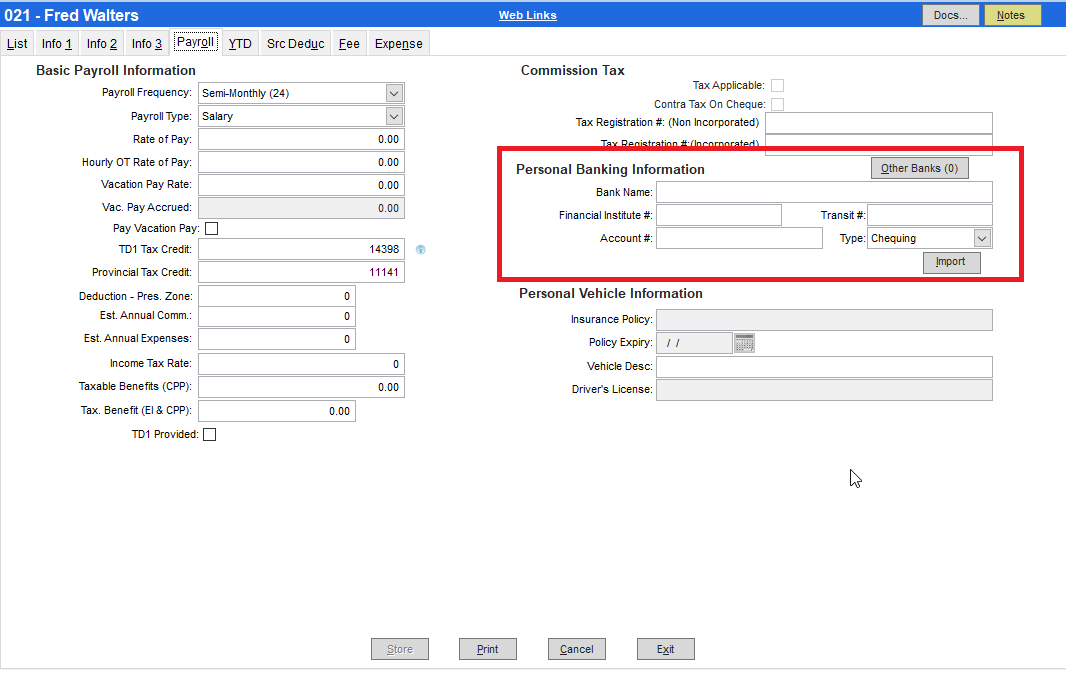This screenshot has width=1066, height=673.
Task: Click inside the Bank Name field
Action: tap(825, 191)
